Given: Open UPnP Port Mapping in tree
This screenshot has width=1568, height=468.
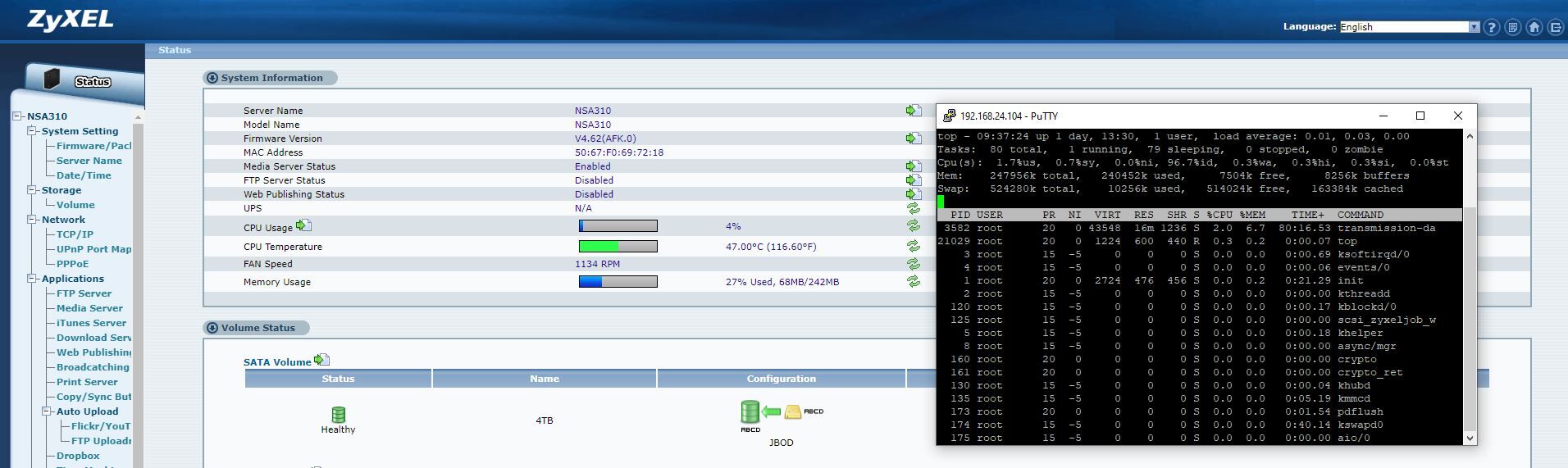Looking at the screenshot, I should pyautogui.click(x=93, y=249).
